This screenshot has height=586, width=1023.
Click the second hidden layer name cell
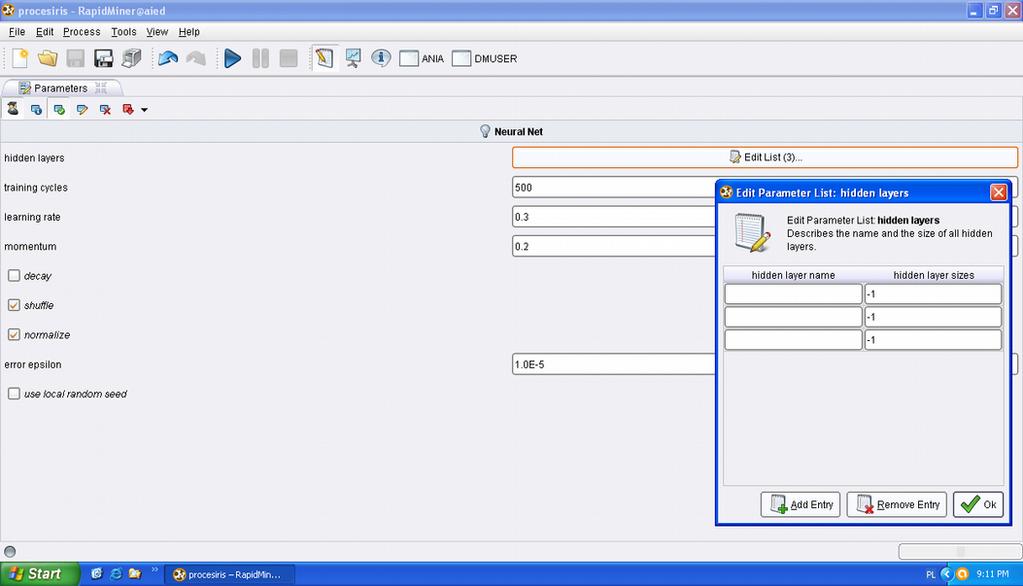[x=793, y=316]
